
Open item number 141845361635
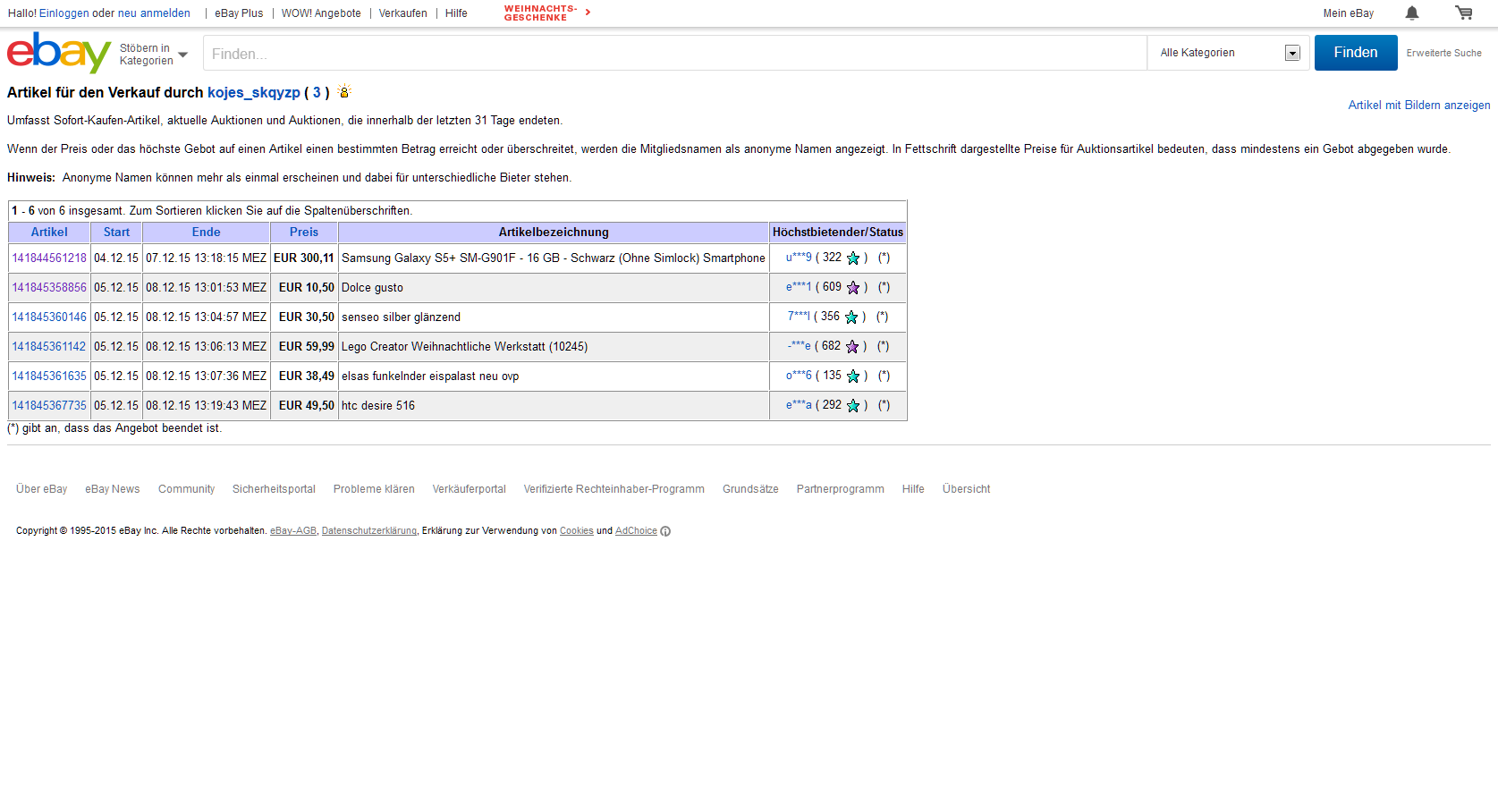49,376
